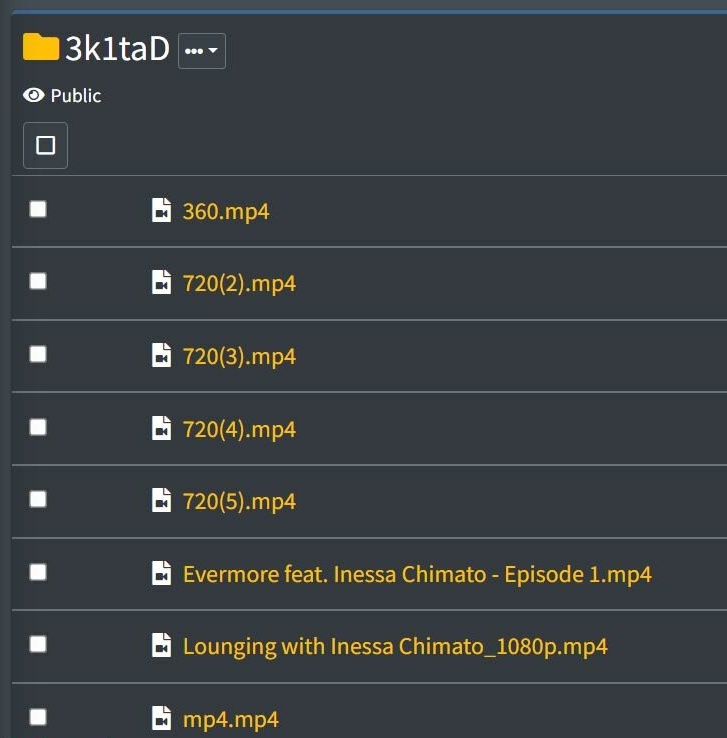Open Evermore feat. Inessa Chimato Episode 1 link
This screenshot has width=727, height=738.
417,574
